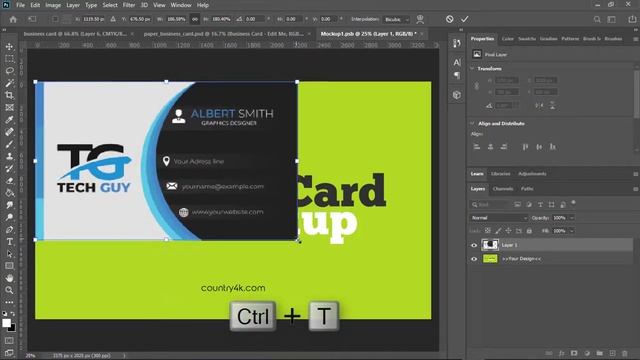Toggle the layer filter on/off switch
The width and height of the screenshot is (640, 360).
point(573,202)
